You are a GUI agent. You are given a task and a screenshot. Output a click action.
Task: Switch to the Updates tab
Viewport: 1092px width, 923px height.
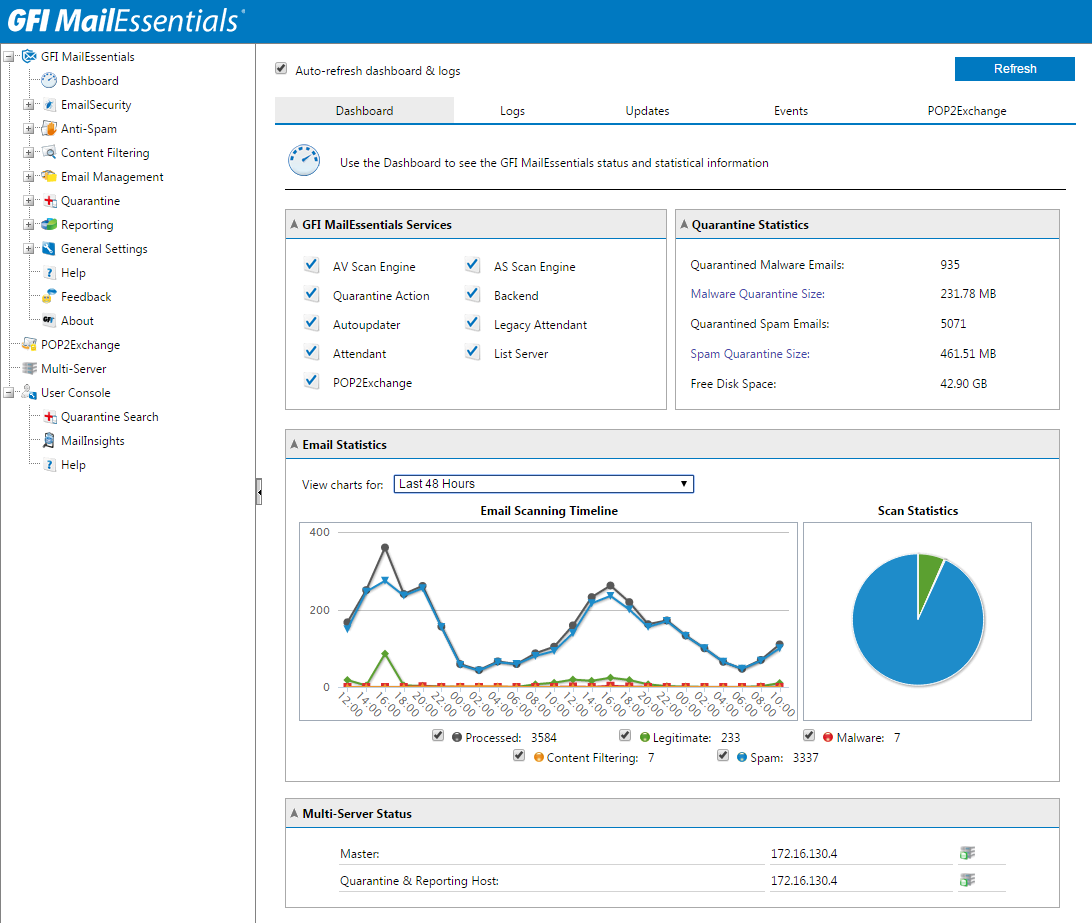647,111
